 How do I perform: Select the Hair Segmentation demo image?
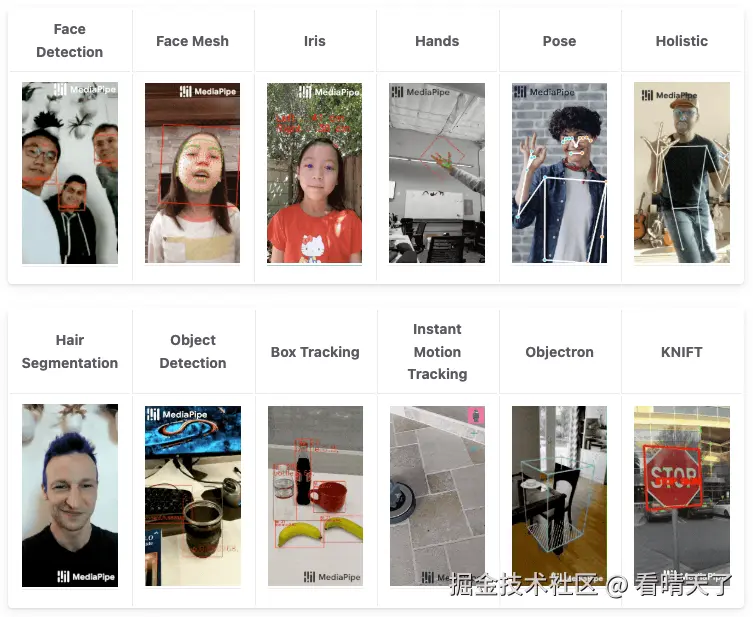pos(70,495)
